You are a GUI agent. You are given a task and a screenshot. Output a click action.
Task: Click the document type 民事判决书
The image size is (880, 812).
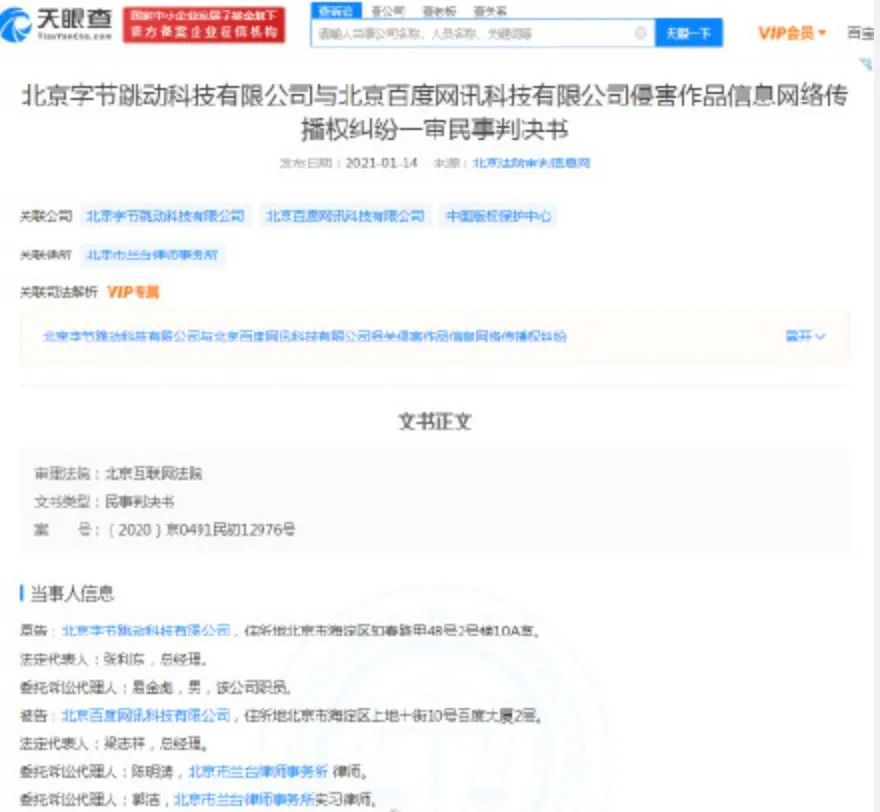point(140,502)
